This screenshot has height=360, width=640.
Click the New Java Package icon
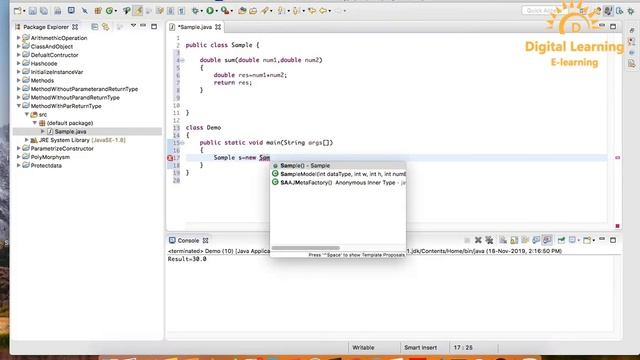(x=98, y=11)
